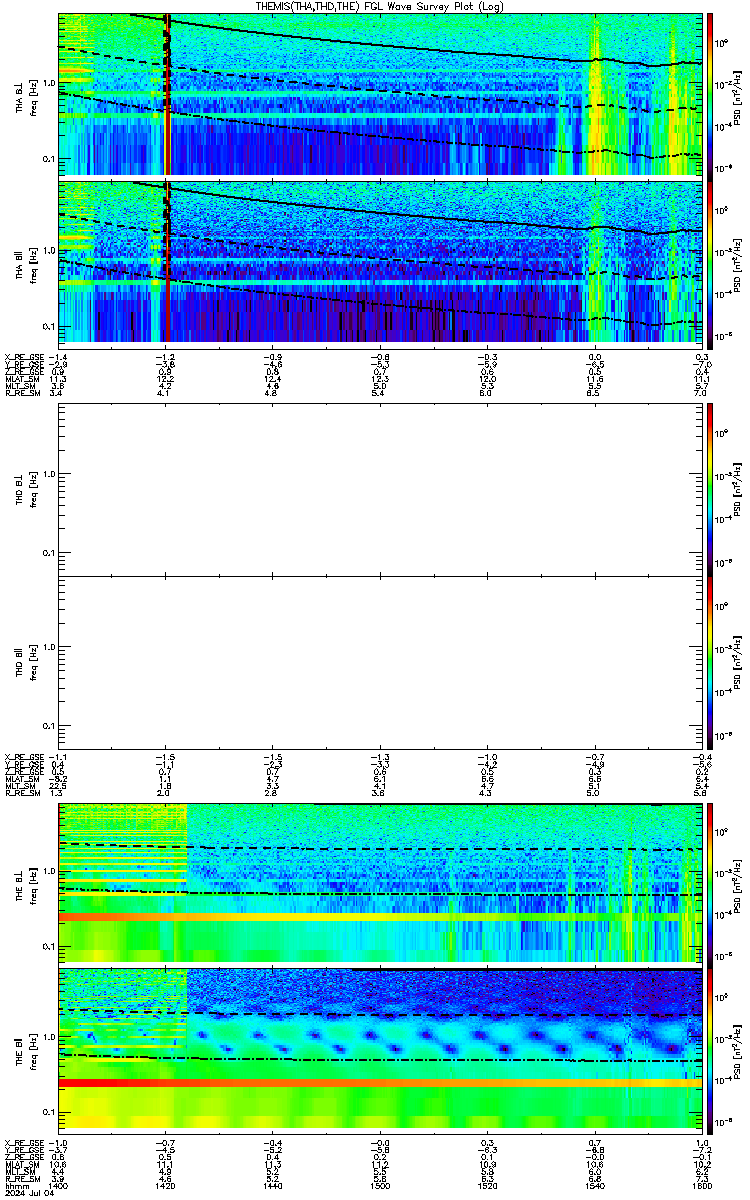The image size is (750, 1200).
Task: Click X_RE_GSE row label under the THA panels
Action: 23,357
